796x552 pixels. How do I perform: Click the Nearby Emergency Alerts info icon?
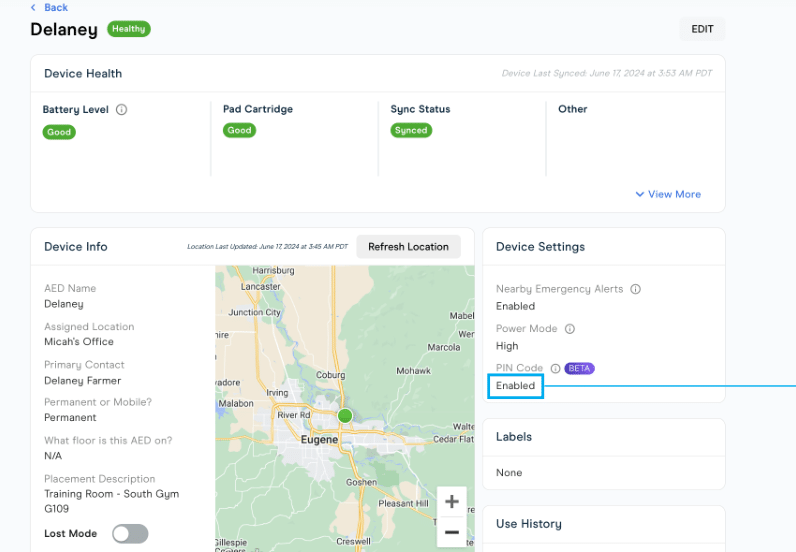coord(636,289)
